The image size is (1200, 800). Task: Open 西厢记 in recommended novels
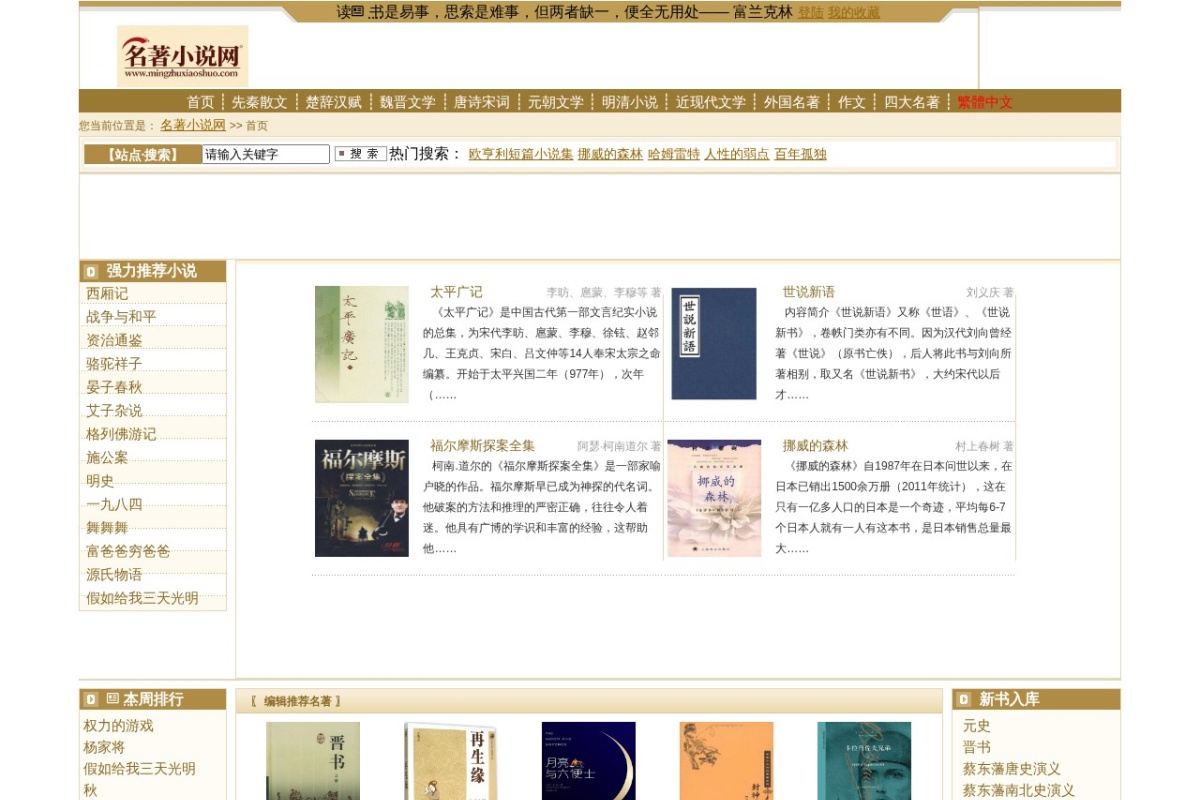point(107,293)
